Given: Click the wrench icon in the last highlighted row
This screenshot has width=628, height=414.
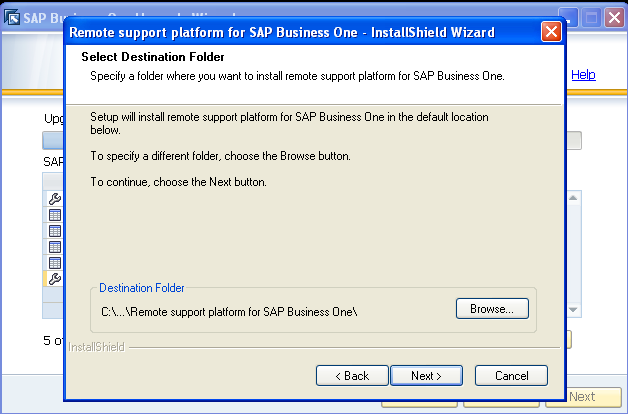Looking at the screenshot, I should point(55,279).
